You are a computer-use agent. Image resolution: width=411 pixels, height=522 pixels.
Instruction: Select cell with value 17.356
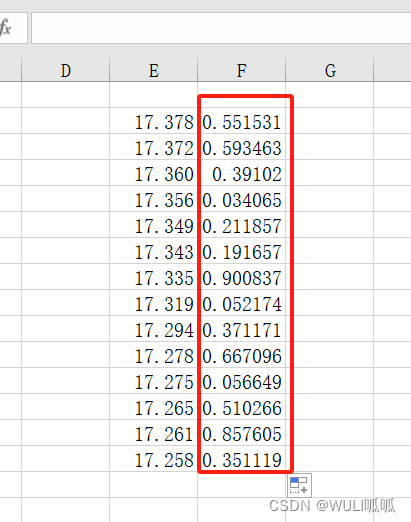154,199
